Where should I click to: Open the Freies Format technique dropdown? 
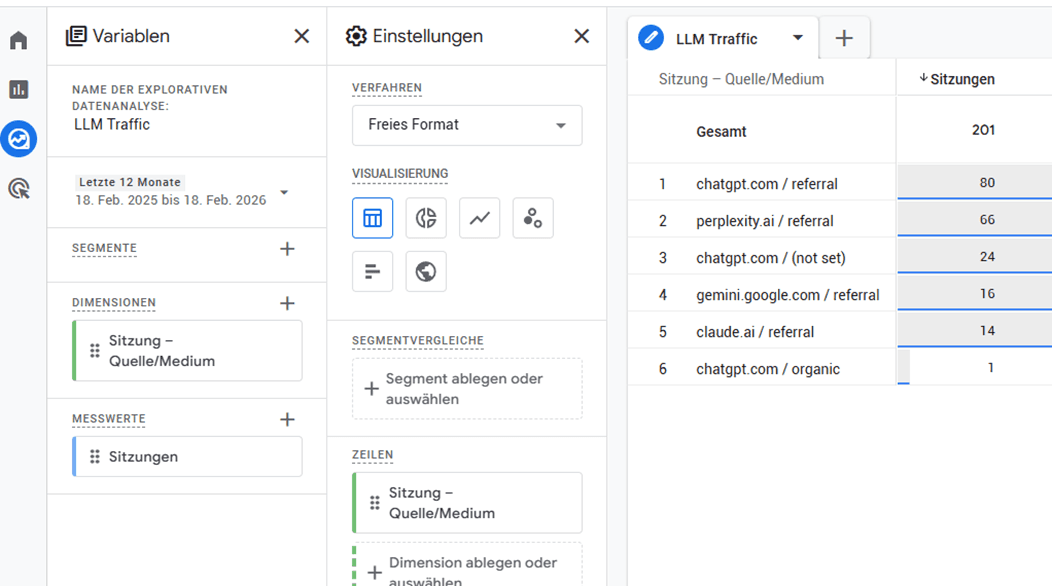[467, 125]
